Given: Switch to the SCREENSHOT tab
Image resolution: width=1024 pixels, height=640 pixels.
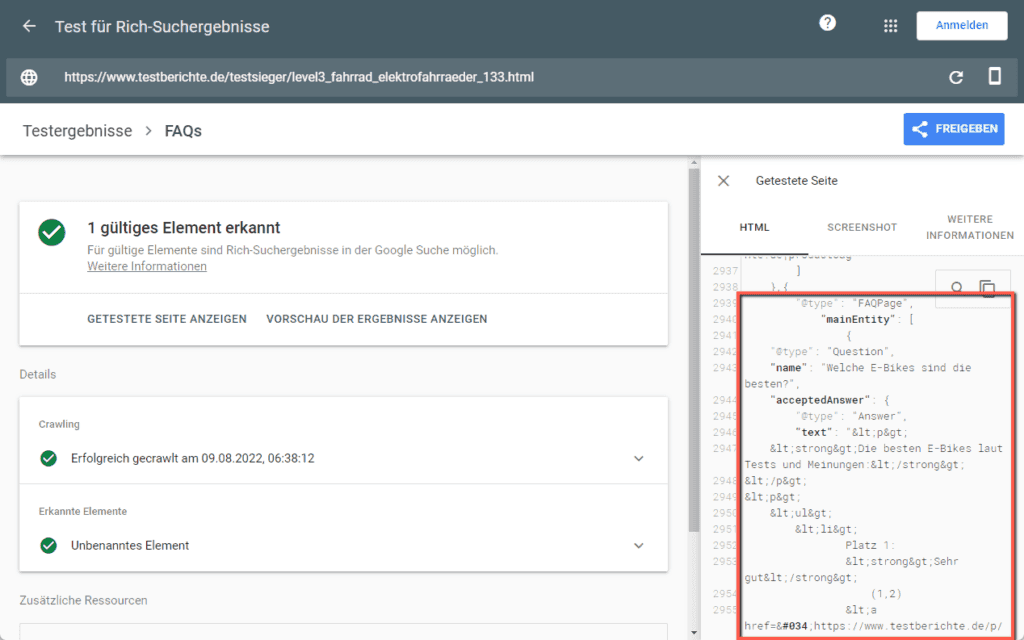Looking at the screenshot, I should pos(861,227).
